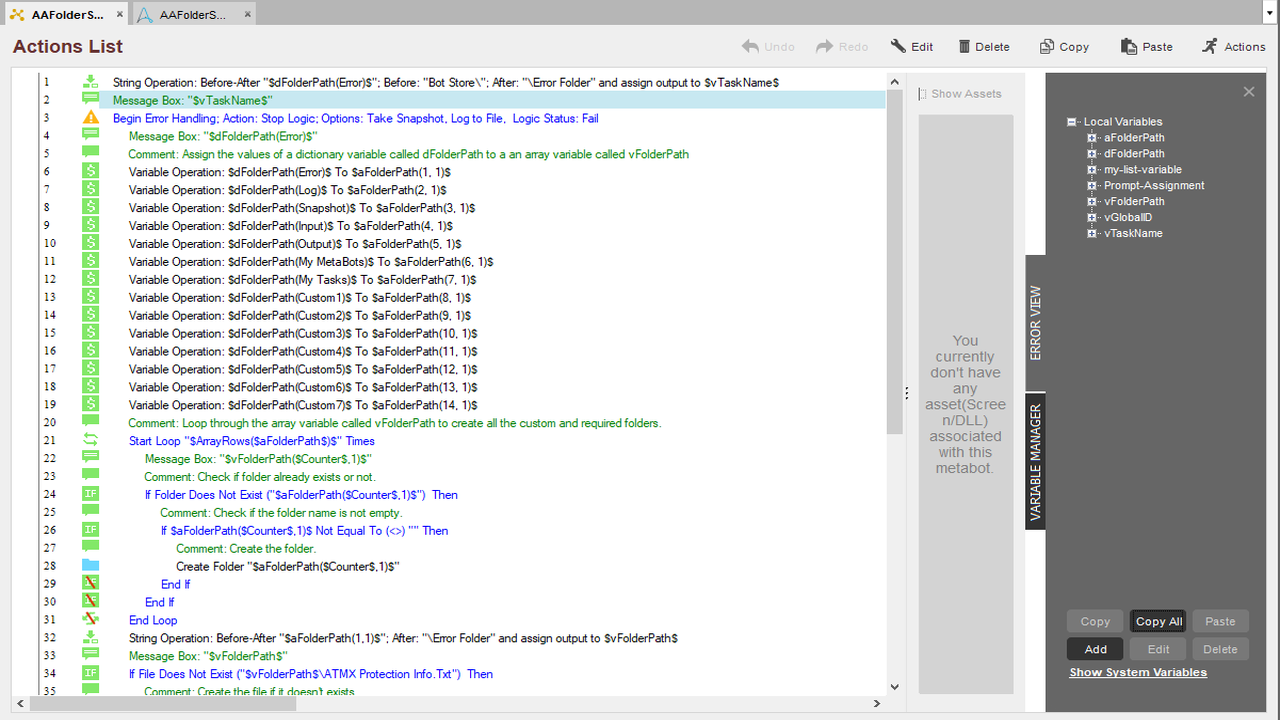Viewport: 1280px width, 720px height.
Task: Expand the aFolderPath variable node
Action: [x=1092, y=138]
